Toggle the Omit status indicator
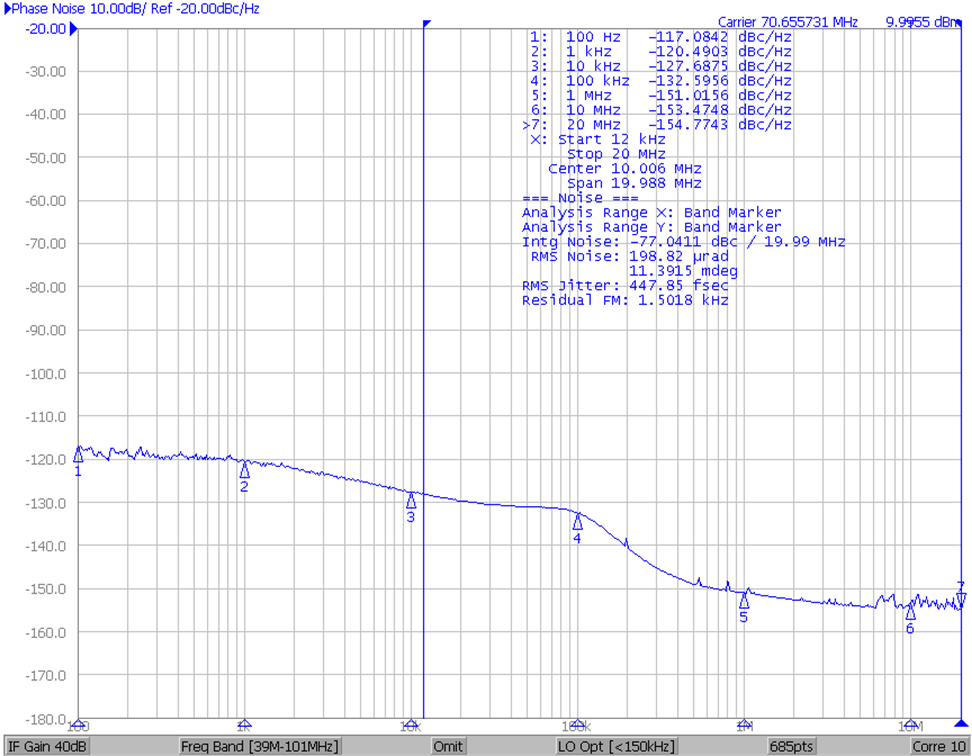This screenshot has width=972, height=756. pyautogui.click(x=447, y=746)
